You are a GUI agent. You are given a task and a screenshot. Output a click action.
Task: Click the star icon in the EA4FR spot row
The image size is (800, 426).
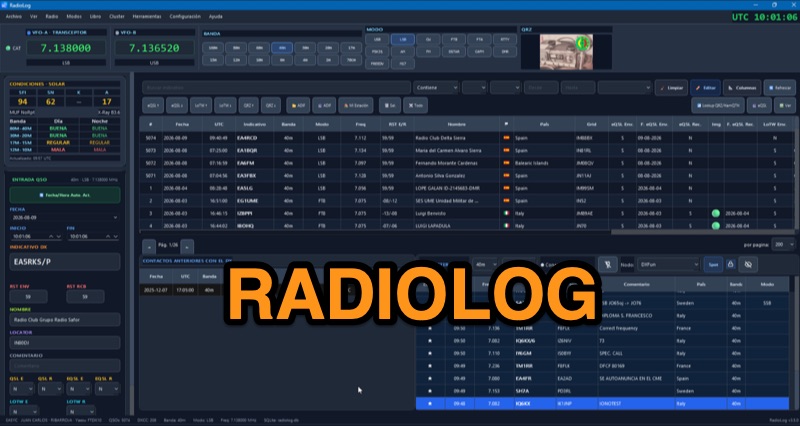click(430, 379)
